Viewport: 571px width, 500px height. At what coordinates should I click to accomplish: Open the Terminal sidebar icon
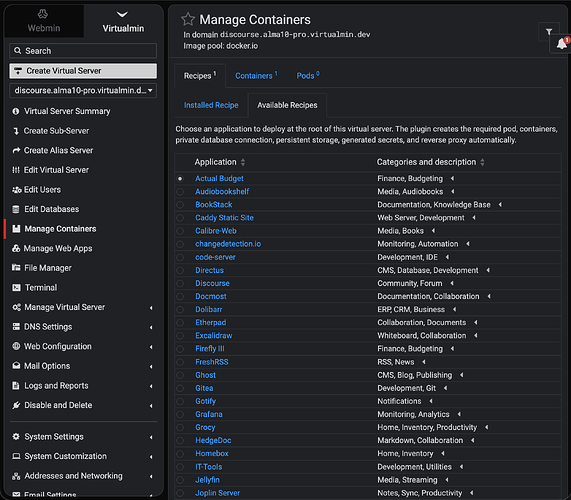point(16,287)
